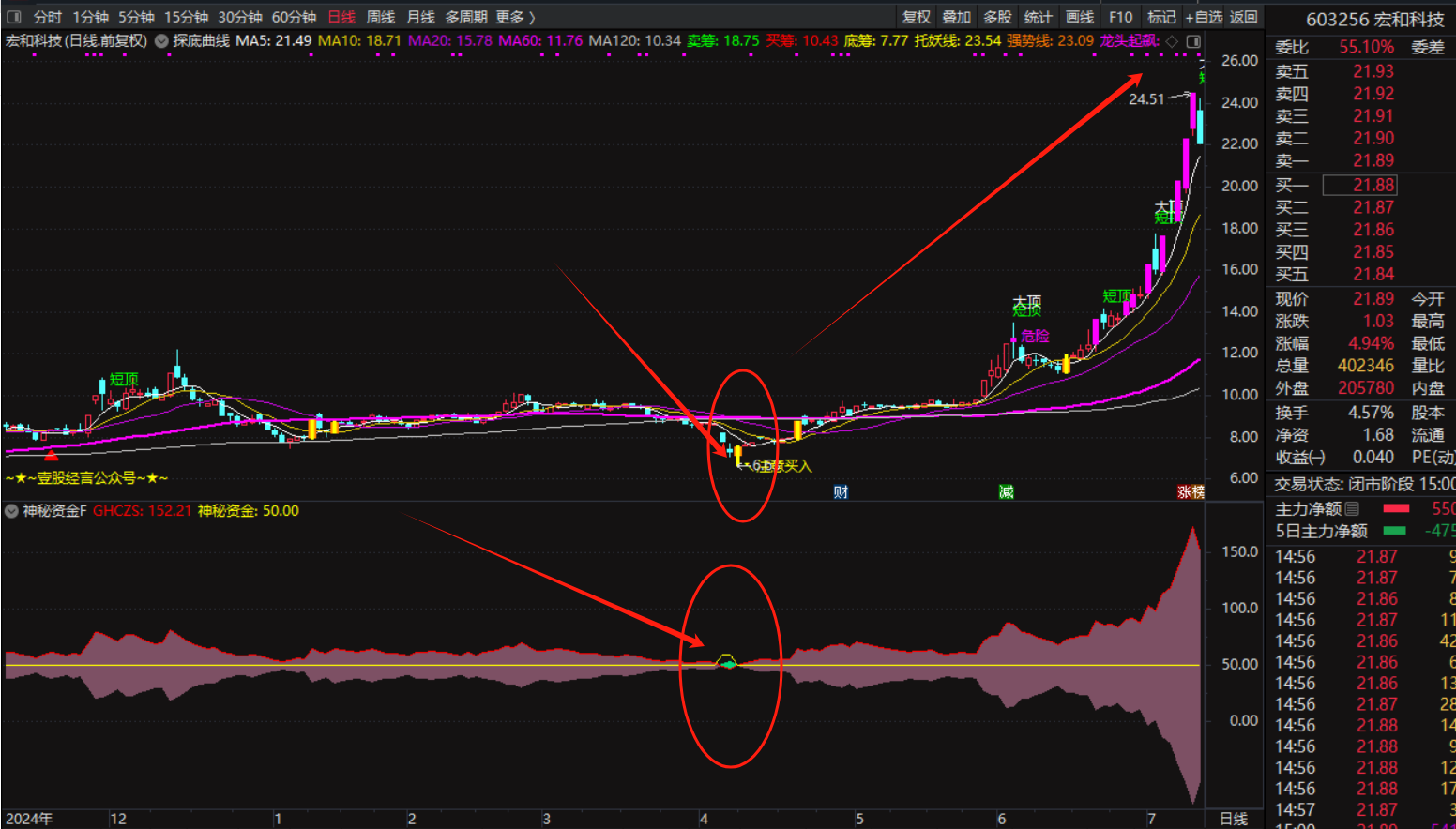Add the stock via +自选 button
Screen dimensions: 1456x829
pyautogui.click(x=1204, y=17)
